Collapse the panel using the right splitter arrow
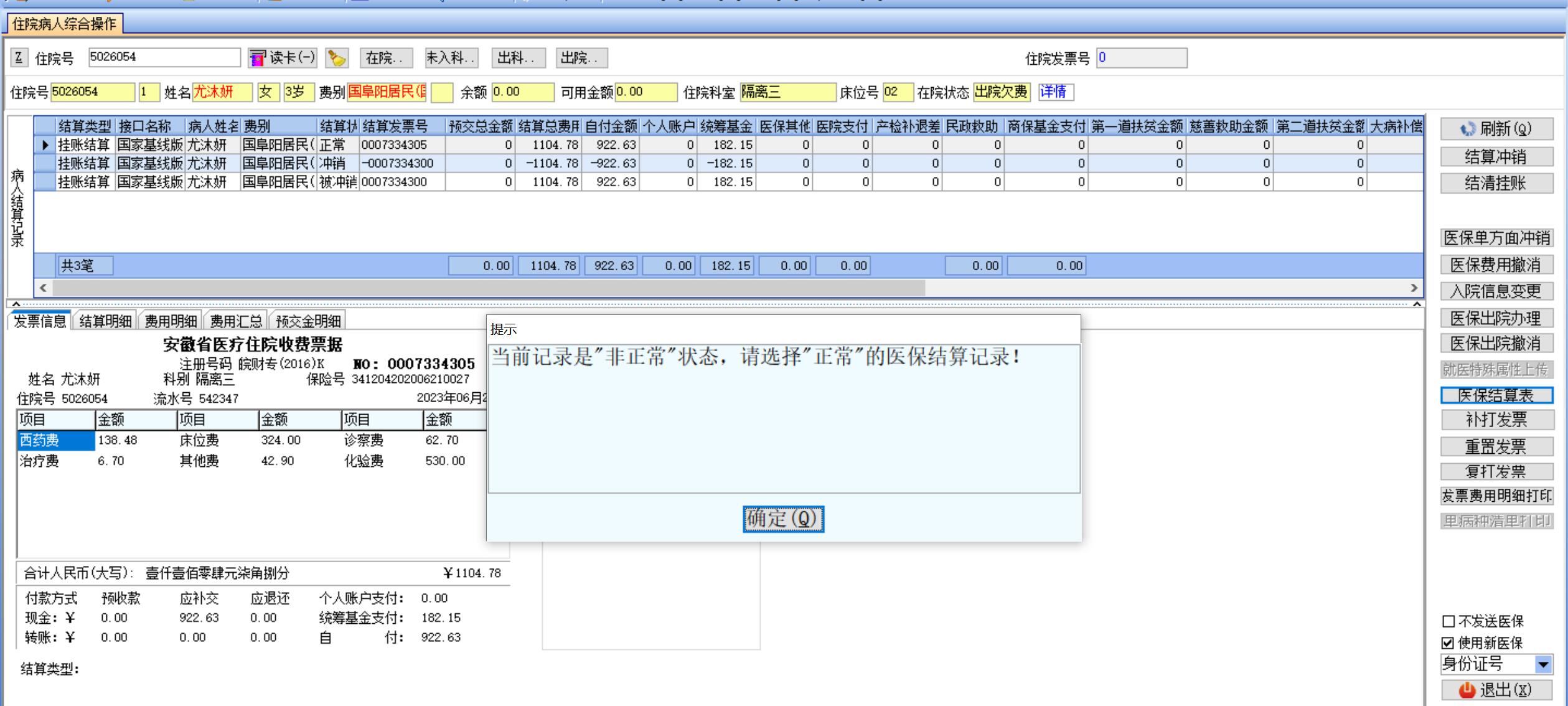 coord(1417,304)
